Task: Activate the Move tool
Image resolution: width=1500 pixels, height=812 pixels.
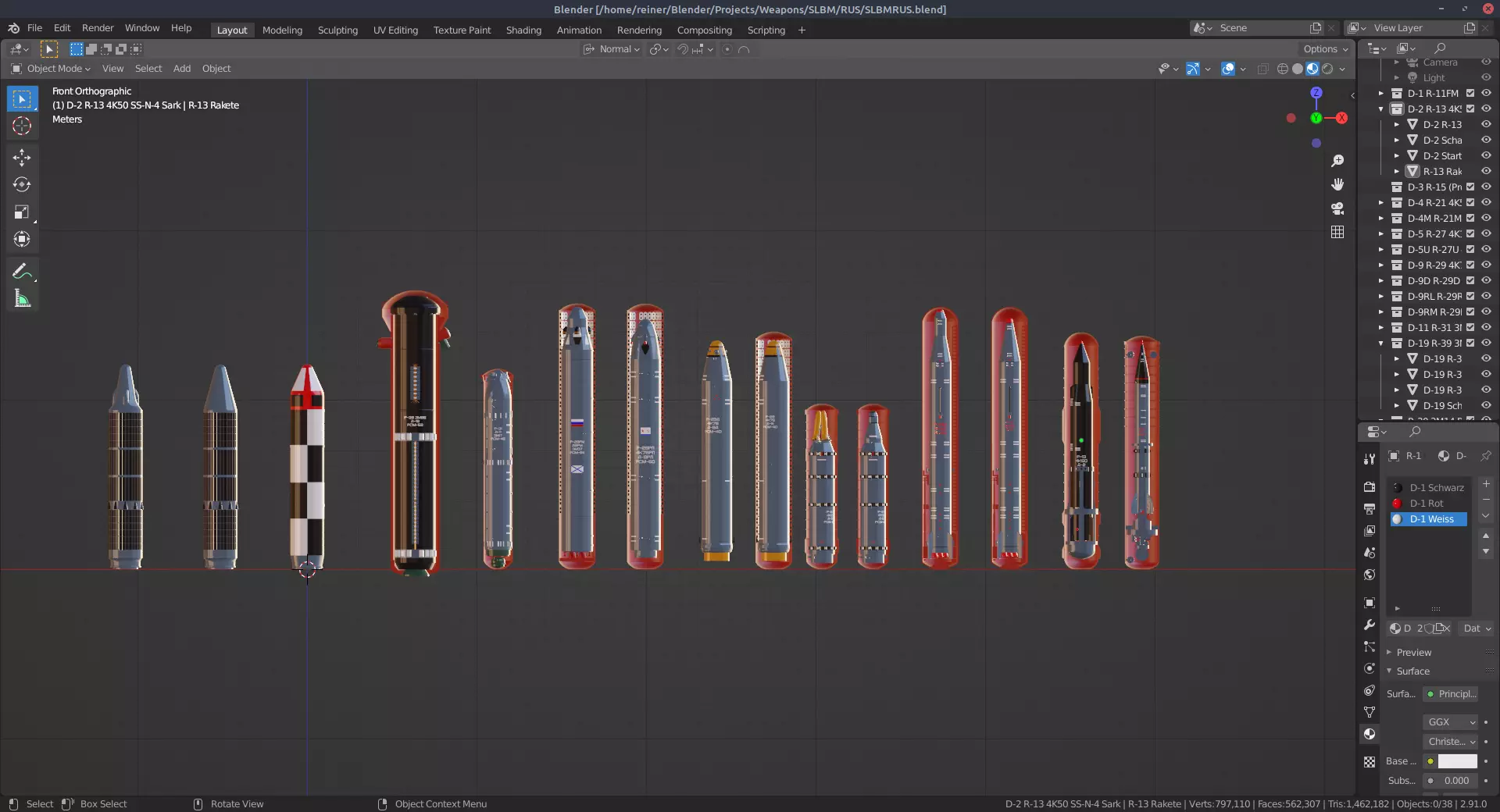Action: pos(22,158)
